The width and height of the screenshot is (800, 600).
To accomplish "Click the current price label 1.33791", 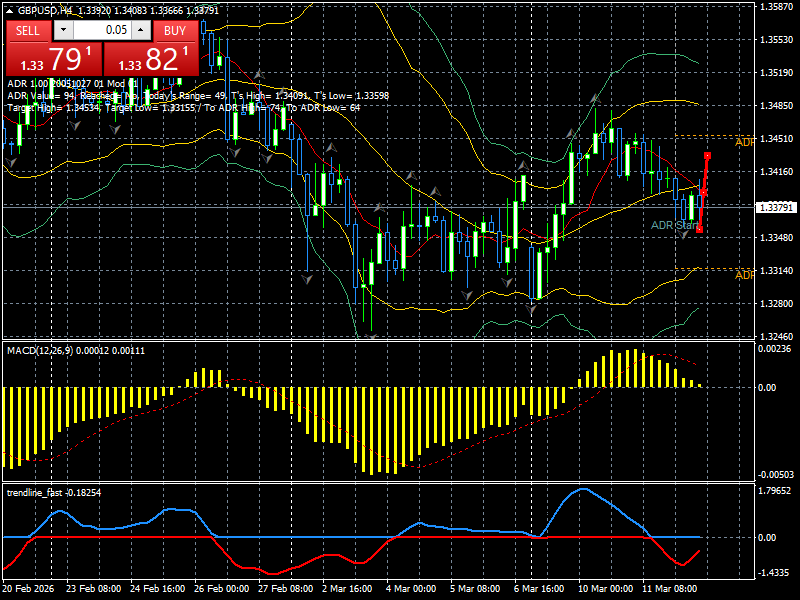I will 776,207.
